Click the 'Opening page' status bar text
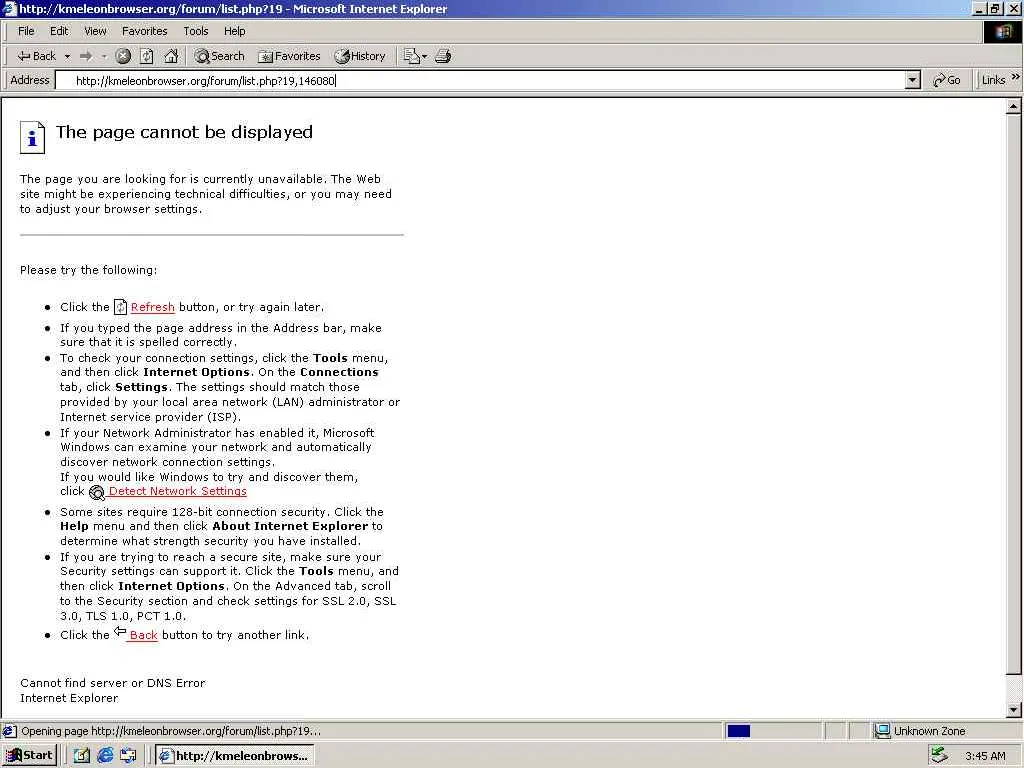This screenshot has width=1024, height=768. (x=171, y=731)
